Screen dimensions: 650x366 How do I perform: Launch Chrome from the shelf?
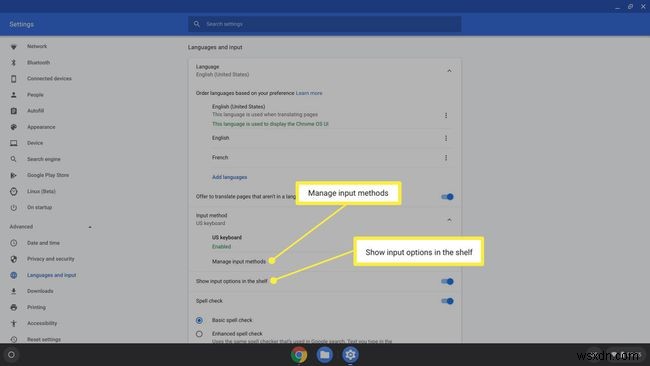click(299, 355)
